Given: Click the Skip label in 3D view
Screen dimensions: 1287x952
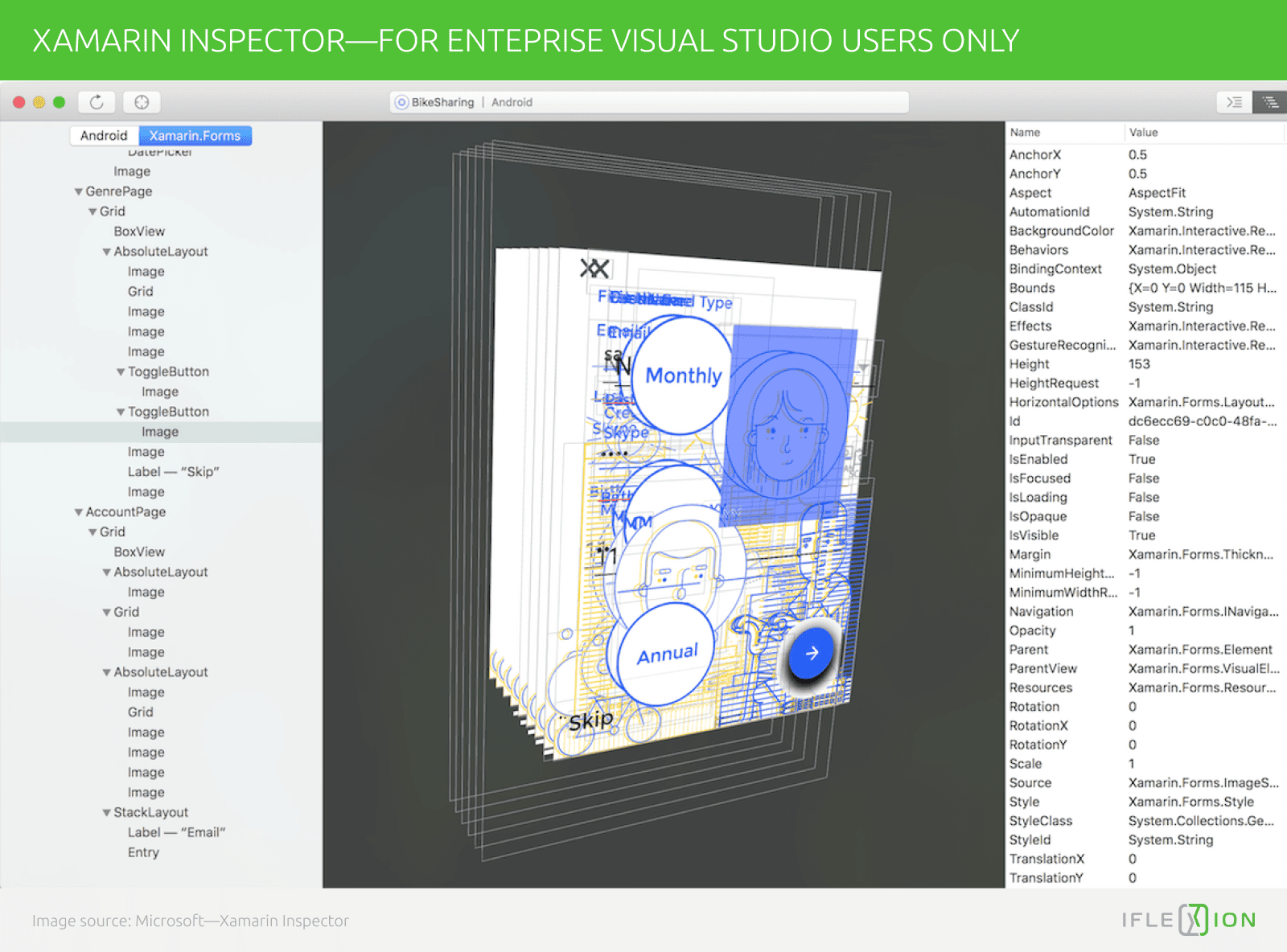Looking at the screenshot, I should 590,720.
